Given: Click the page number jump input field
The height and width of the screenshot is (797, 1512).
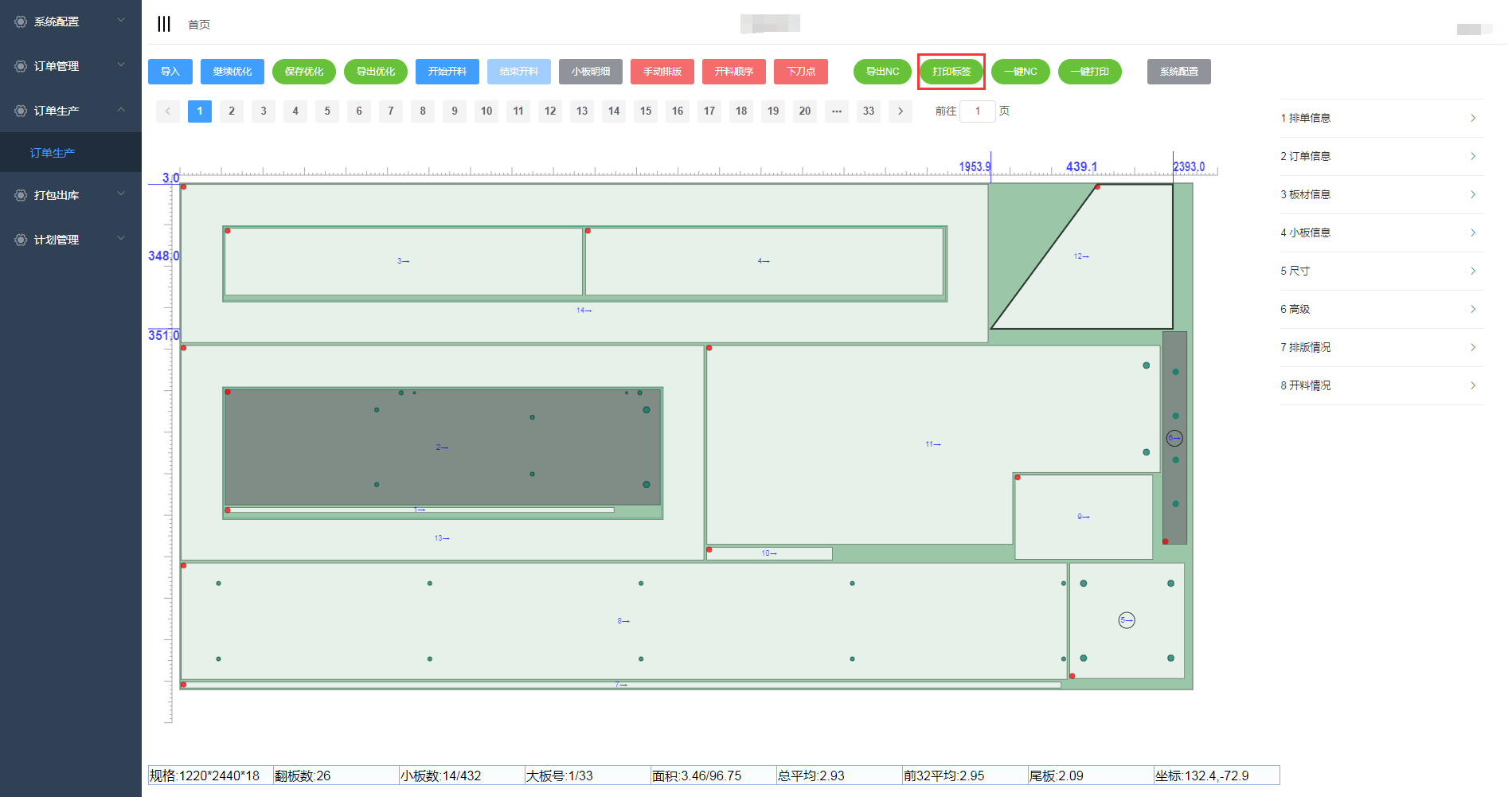Looking at the screenshot, I should (977, 111).
